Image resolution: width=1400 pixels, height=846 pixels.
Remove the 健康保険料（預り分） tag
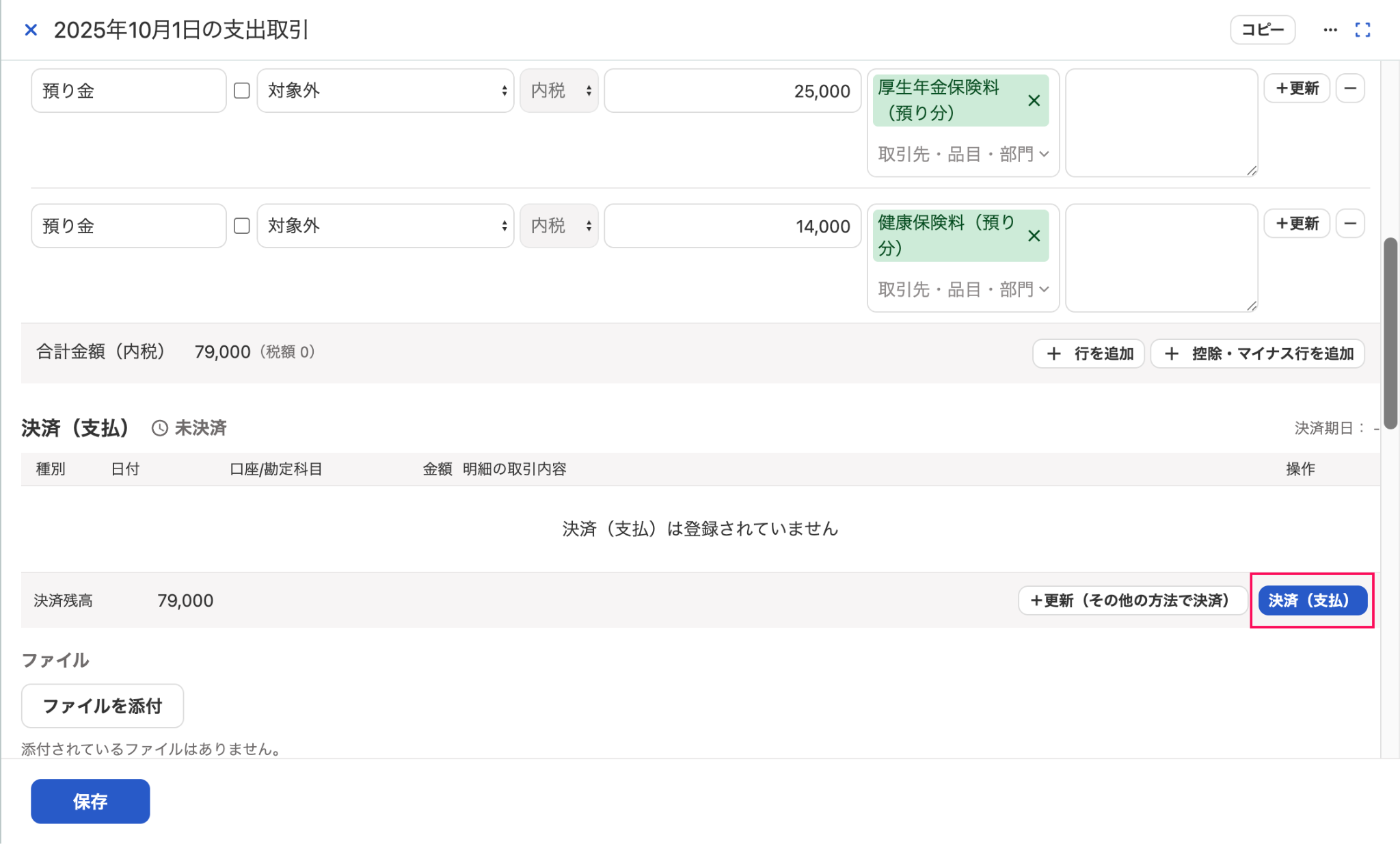tap(1034, 236)
